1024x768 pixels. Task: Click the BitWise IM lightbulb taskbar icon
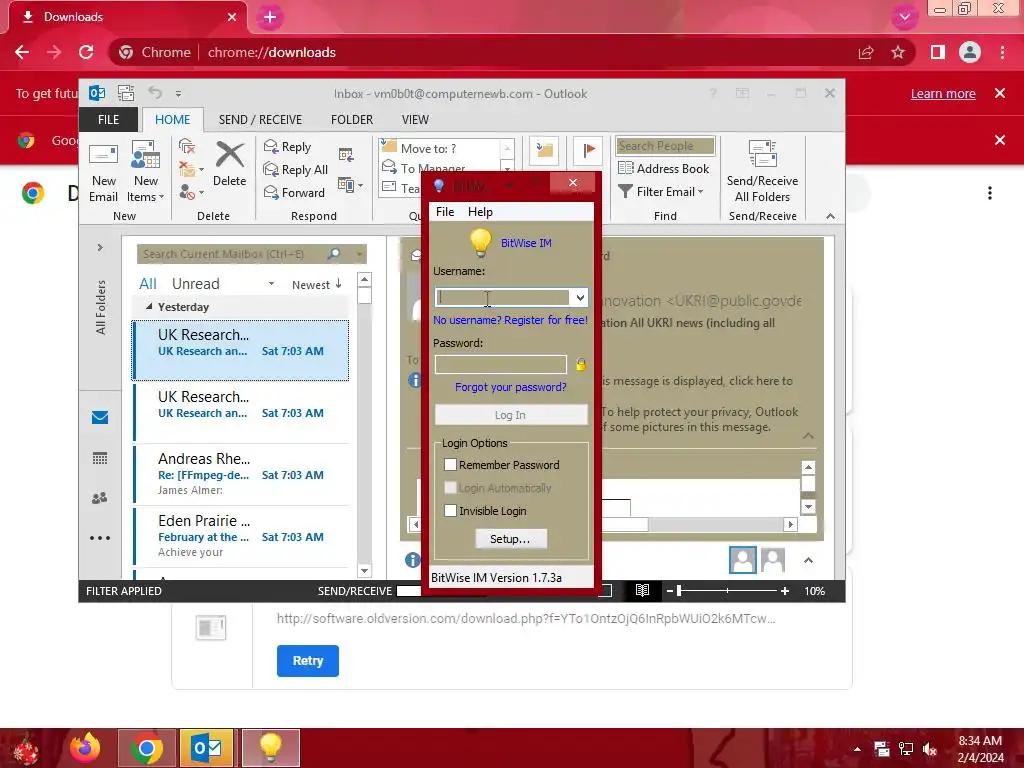(x=270, y=748)
